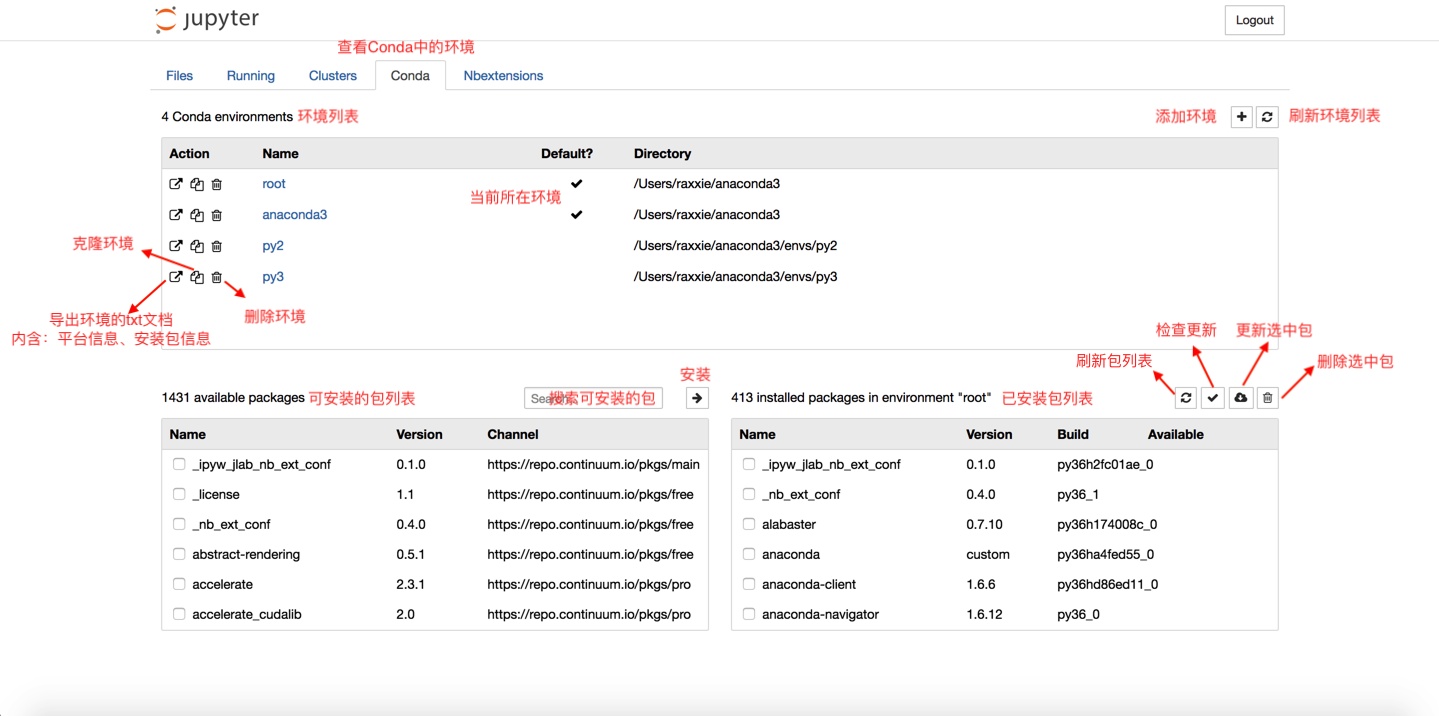
Task: Open the py3 environment link
Action: pyautogui.click(x=272, y=276)
